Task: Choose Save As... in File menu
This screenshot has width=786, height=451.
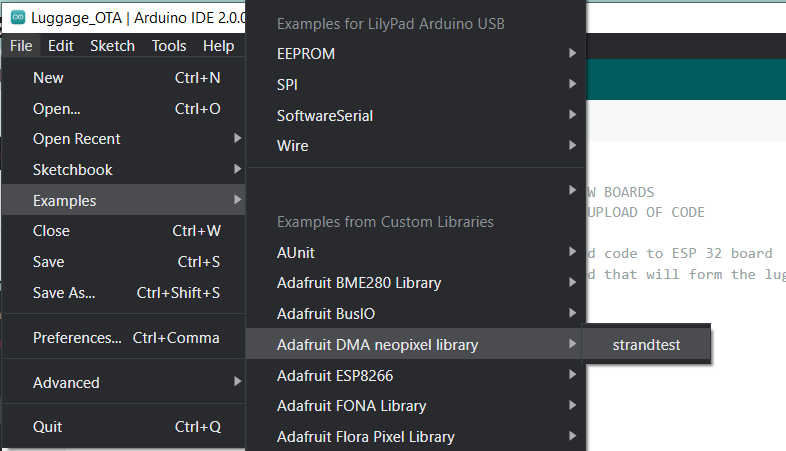Action: [124, 293]
